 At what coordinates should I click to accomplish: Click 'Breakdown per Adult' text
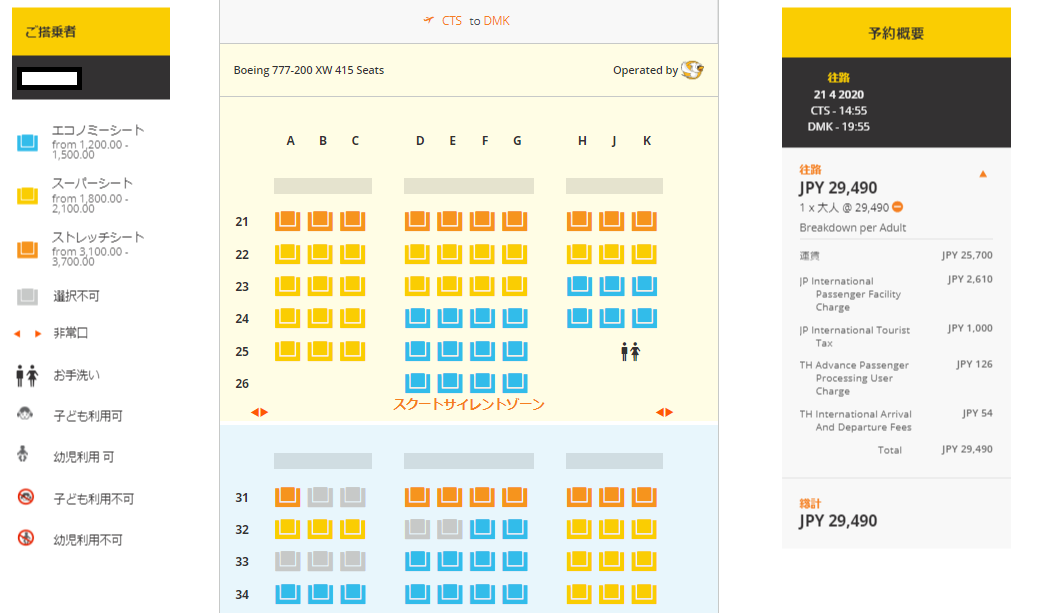pyautogui.click(x=852, y=228)
